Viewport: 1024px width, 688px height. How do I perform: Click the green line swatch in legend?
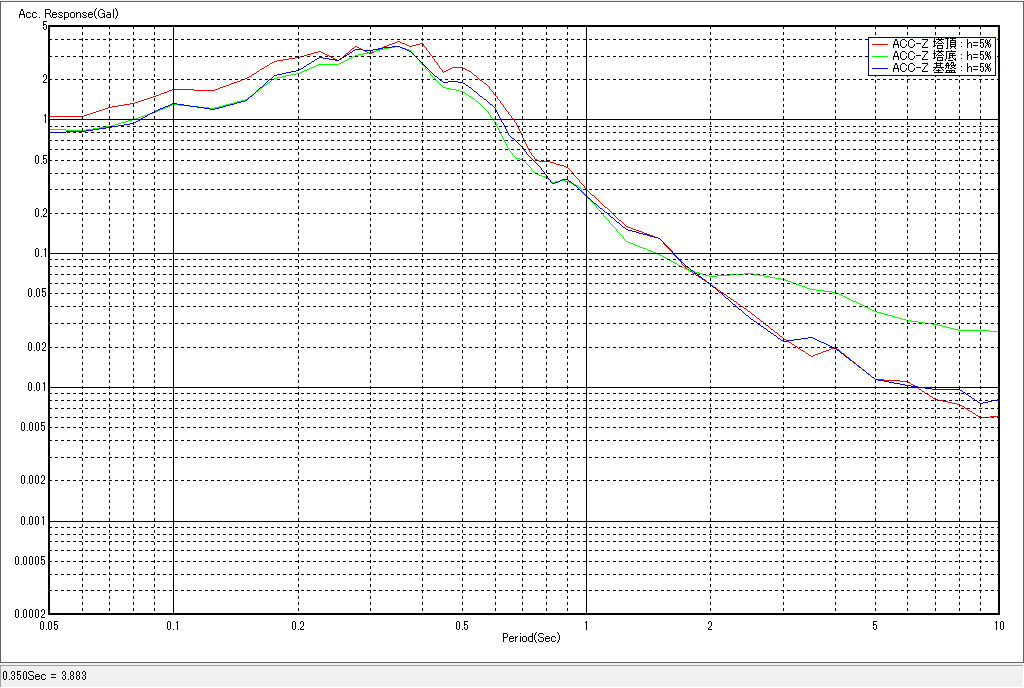point(879,56)
